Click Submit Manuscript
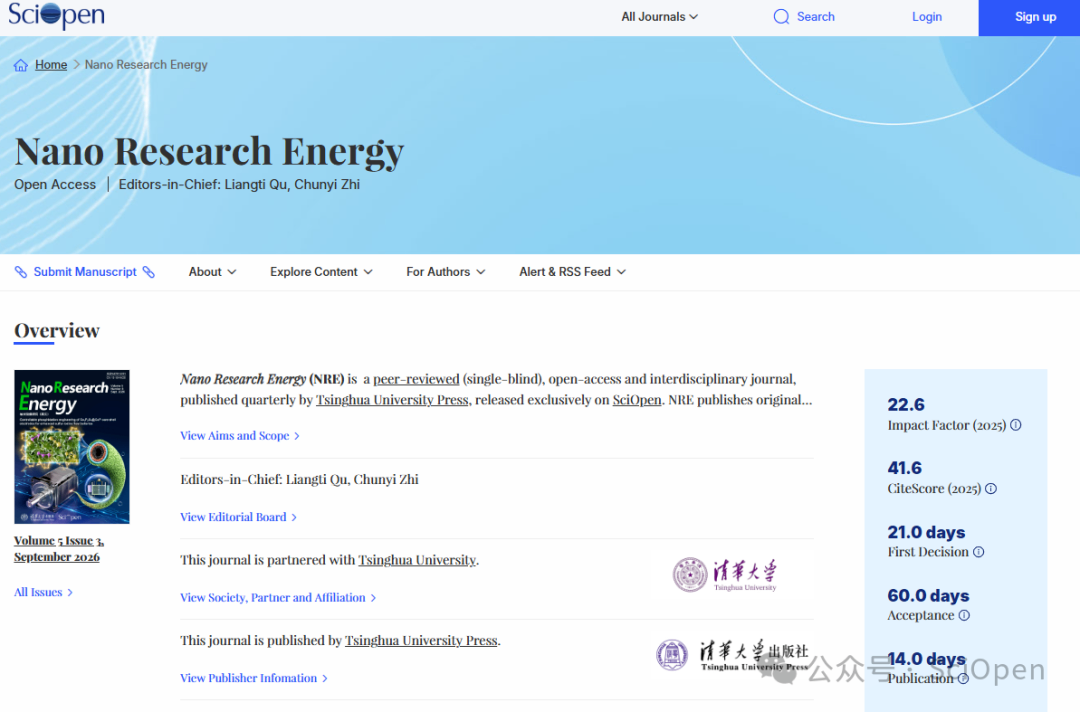 pos(85,272)
